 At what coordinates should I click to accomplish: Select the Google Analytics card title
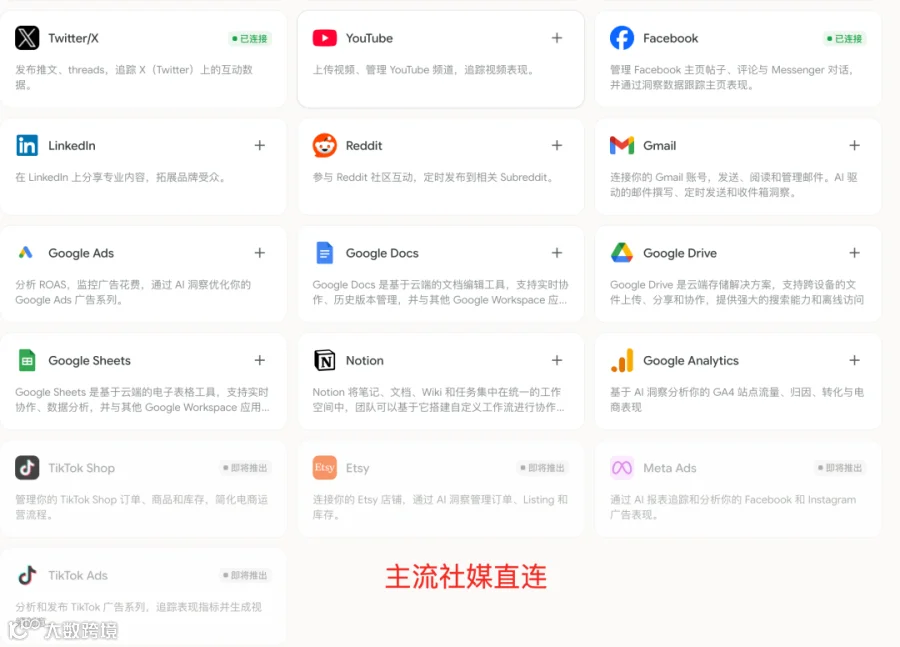click(690, 361)
